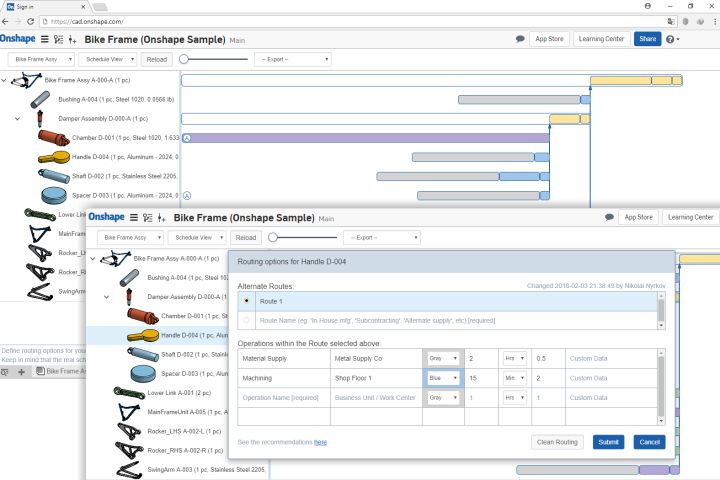Open comments chat bubble in back window
Viewport: 720px width, 480px height.
[520, 39]
